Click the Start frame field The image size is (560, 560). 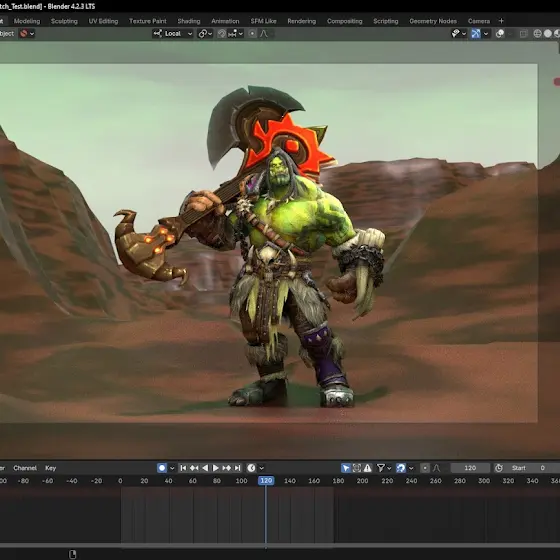533,468
